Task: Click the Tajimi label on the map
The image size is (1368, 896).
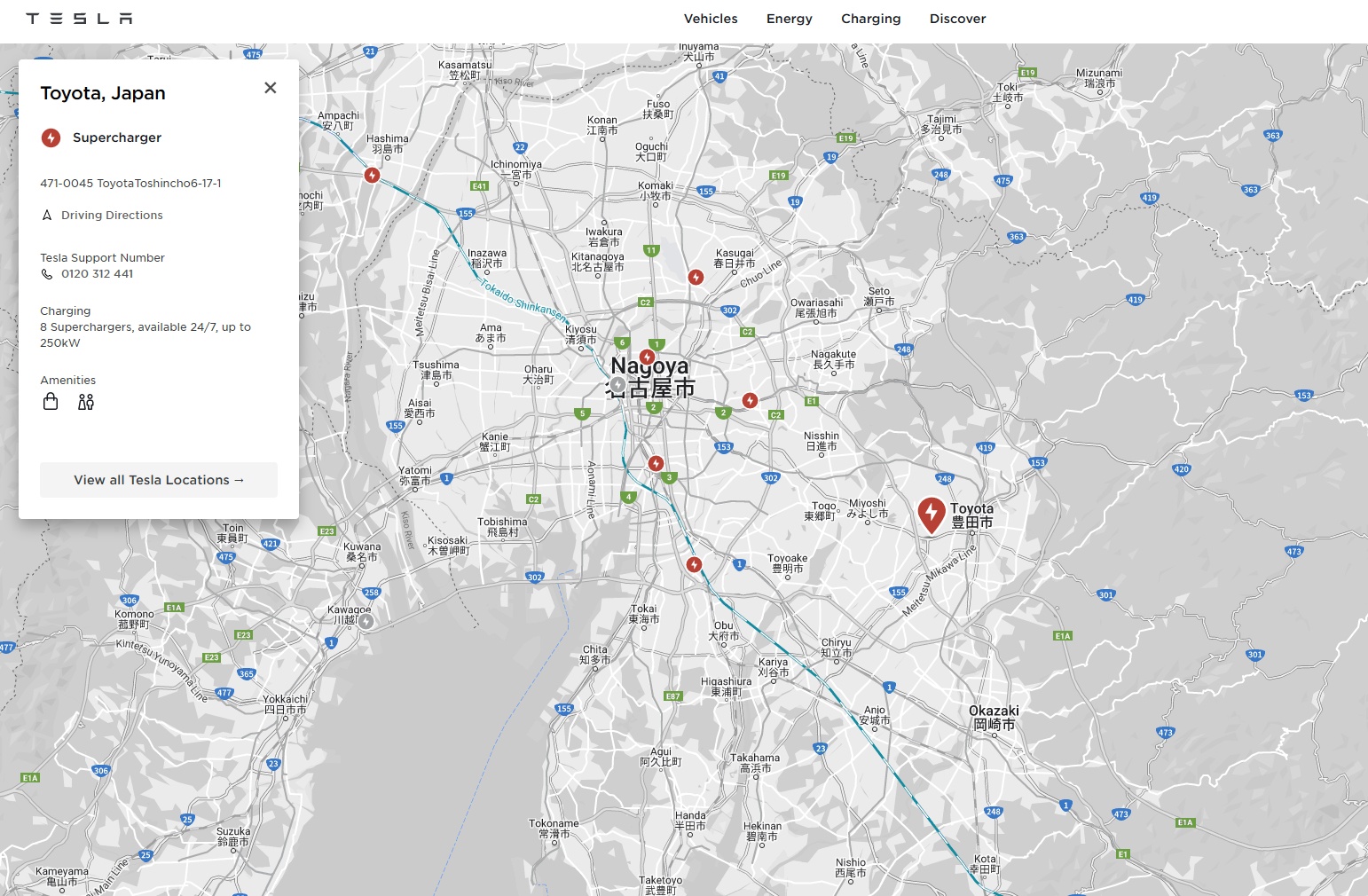Action: pyautogui.click(x=941, y=124)
